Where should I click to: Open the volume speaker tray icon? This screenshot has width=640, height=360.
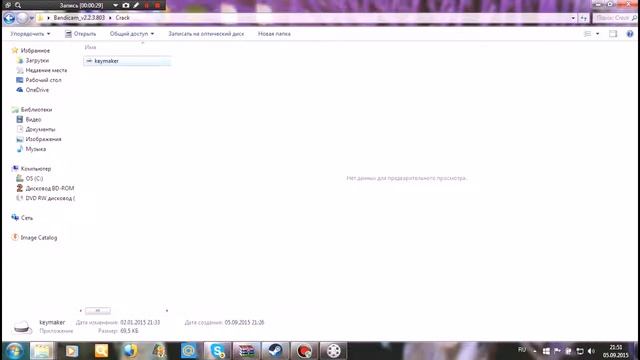point(591,351)
